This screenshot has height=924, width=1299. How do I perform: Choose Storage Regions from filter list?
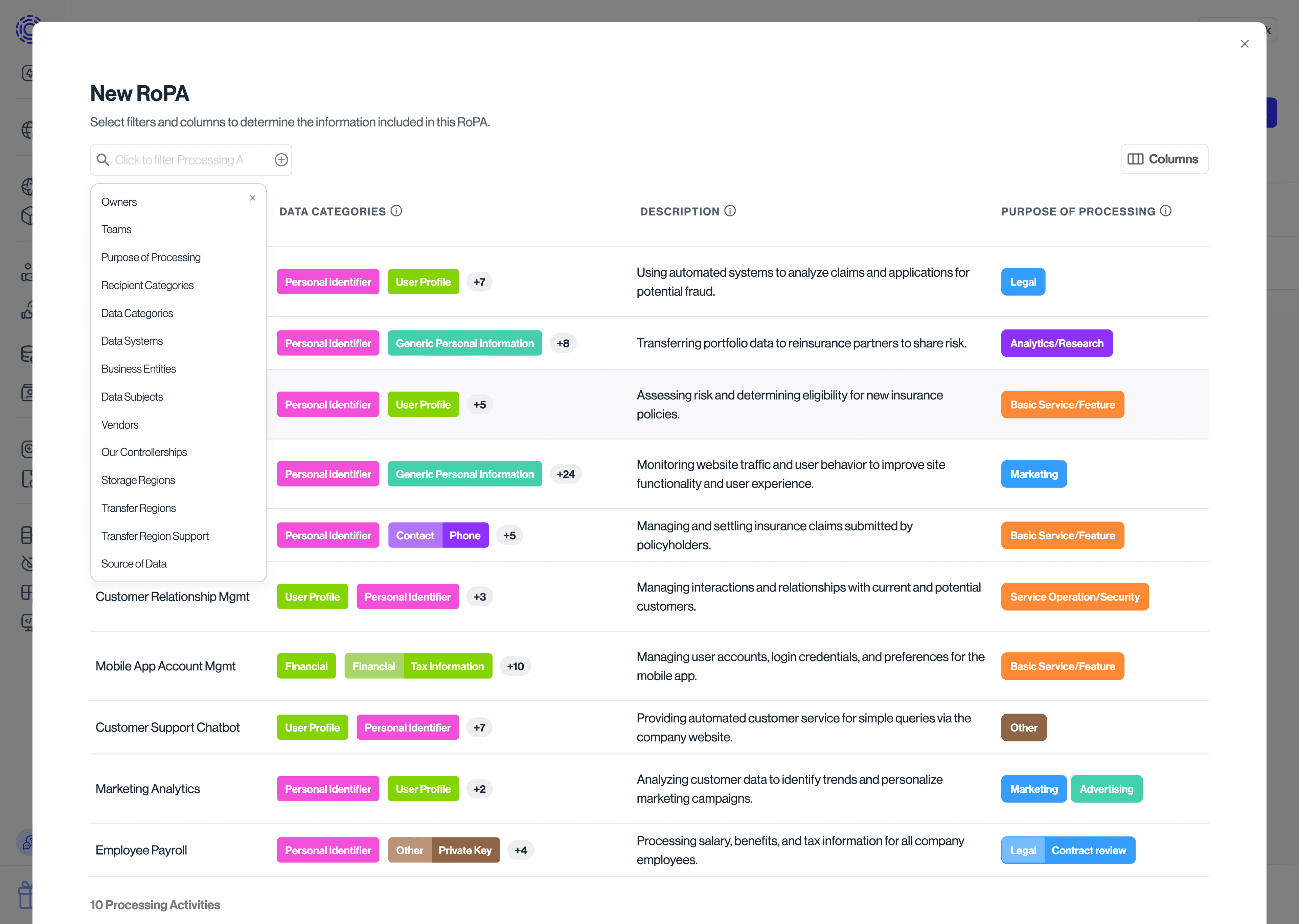coord(138,480)
